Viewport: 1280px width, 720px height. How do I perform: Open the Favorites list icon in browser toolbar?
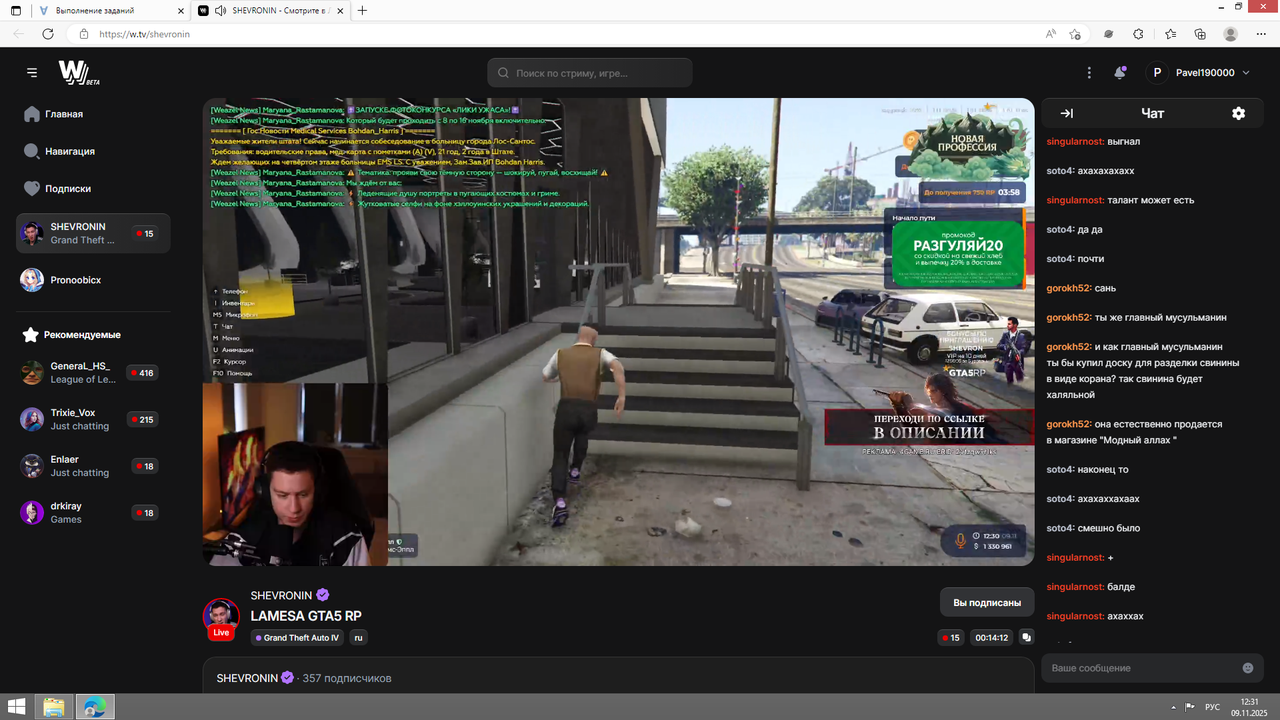click(x=1170, y=34)
